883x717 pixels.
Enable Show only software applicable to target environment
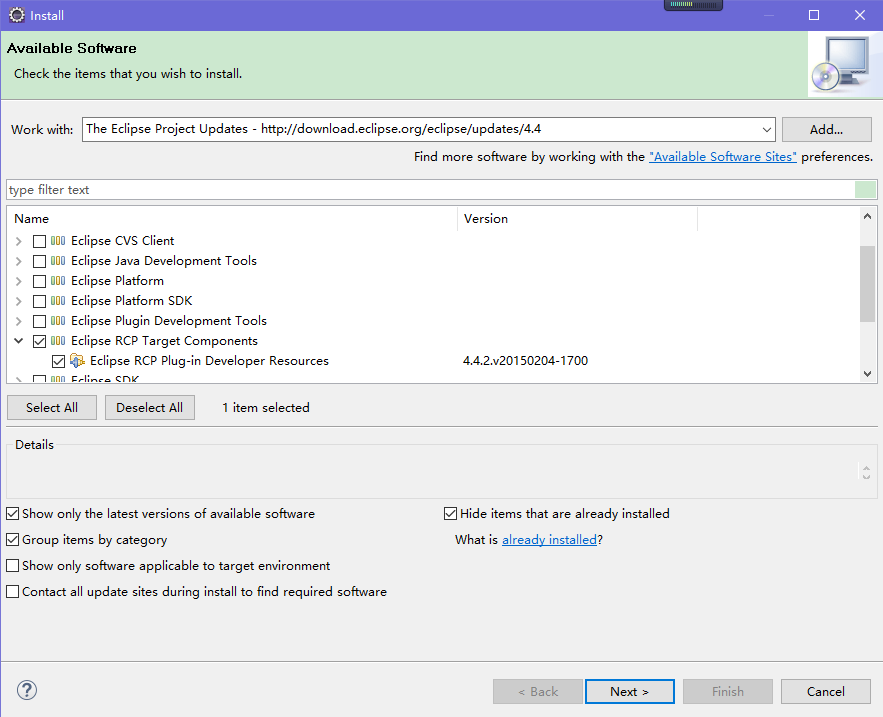(x=12, y=565)
